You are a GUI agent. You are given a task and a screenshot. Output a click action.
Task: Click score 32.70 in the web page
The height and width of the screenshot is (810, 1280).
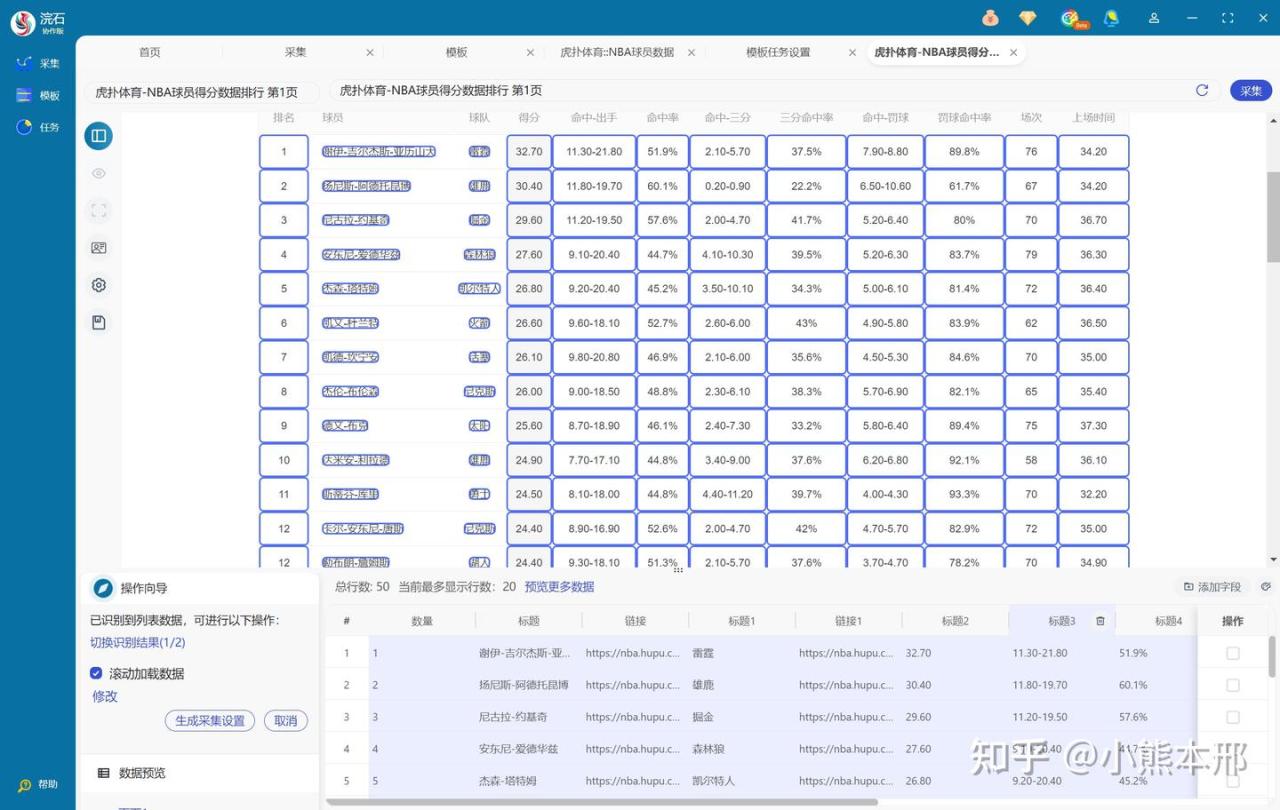pyautogui.click(x=529, y=152)
